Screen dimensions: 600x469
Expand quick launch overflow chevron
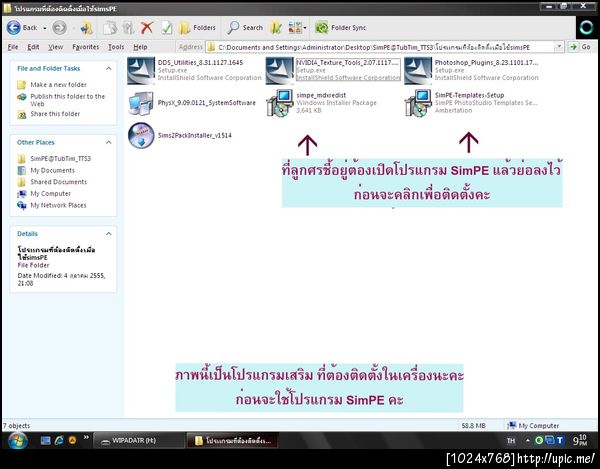tap(86, 437)
